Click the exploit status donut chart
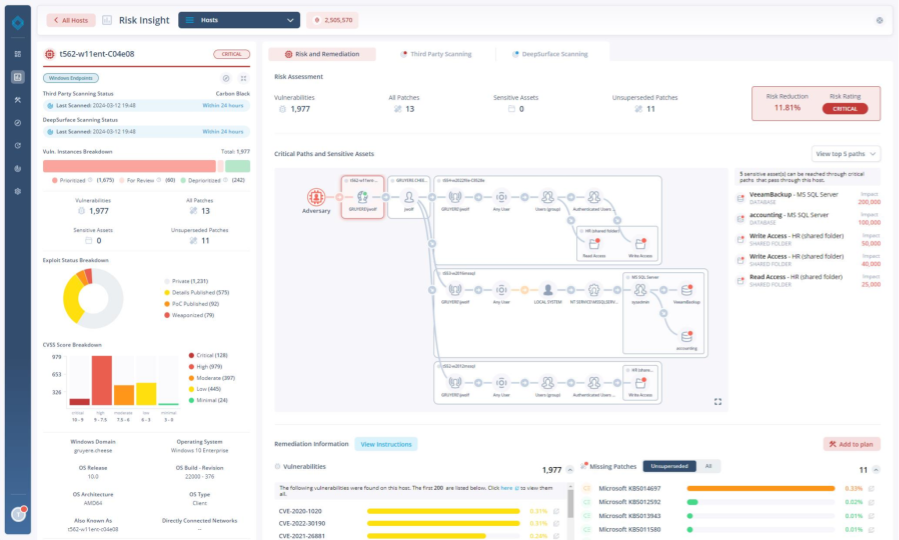Viewport: 899px width, 540px height. [x=93, y=298]
